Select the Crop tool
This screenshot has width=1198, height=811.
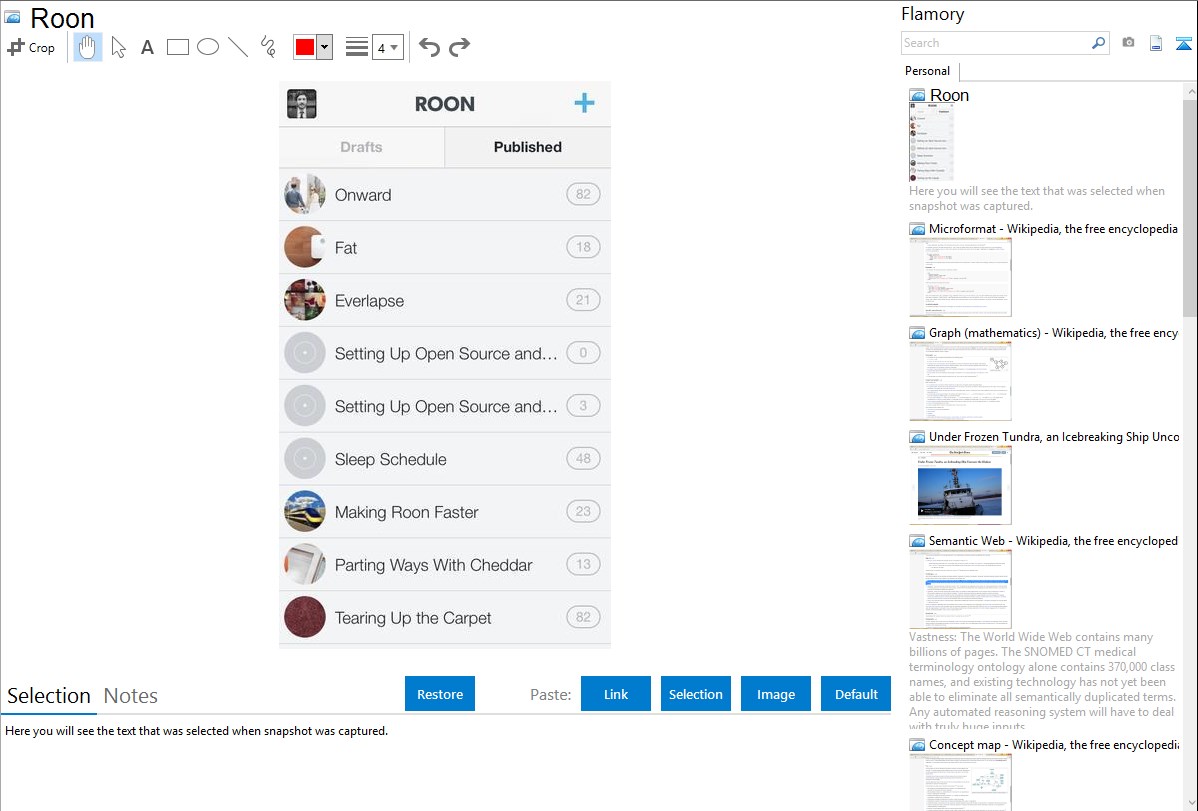coord(31,47)
